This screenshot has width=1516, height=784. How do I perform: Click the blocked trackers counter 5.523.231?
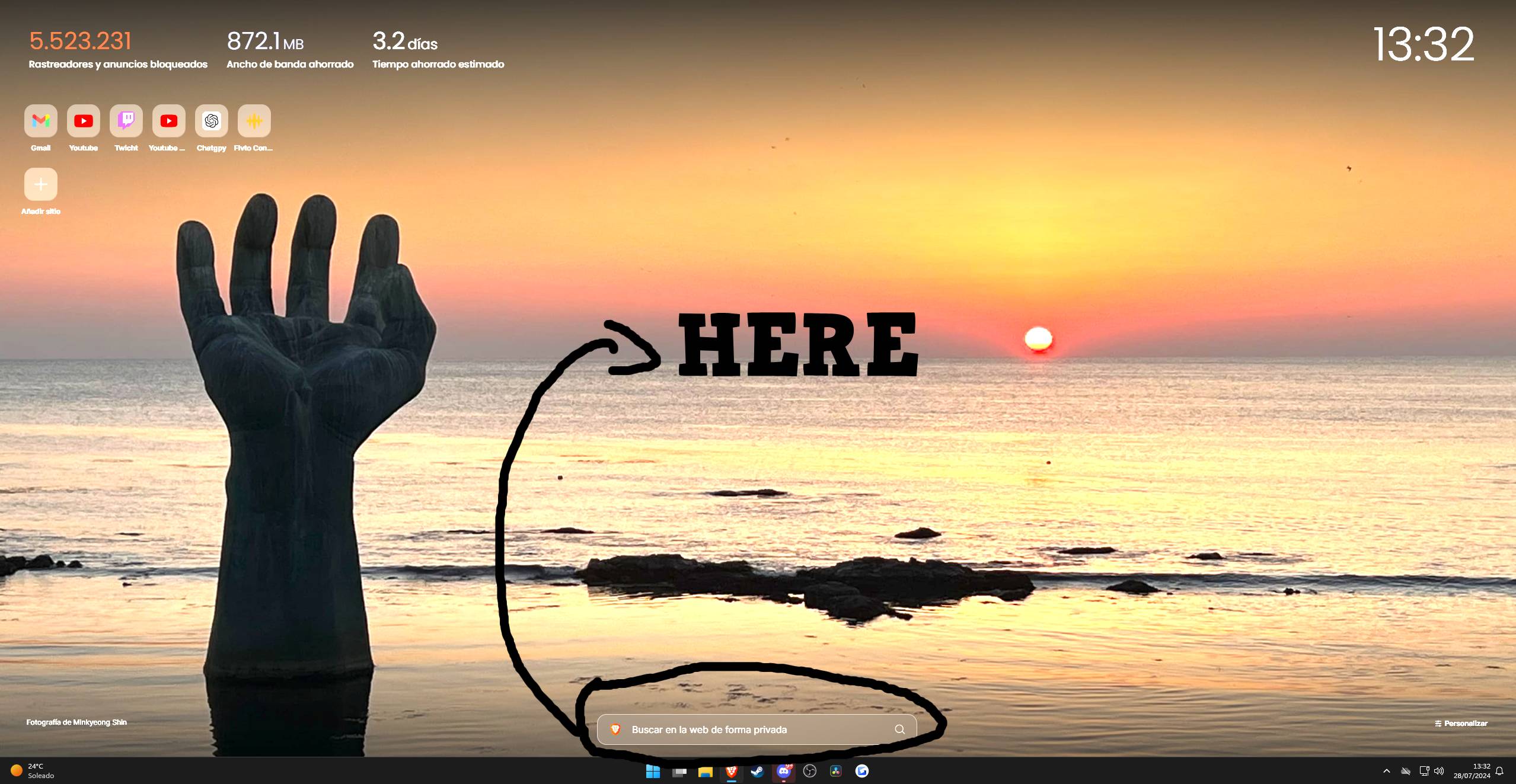80,41
